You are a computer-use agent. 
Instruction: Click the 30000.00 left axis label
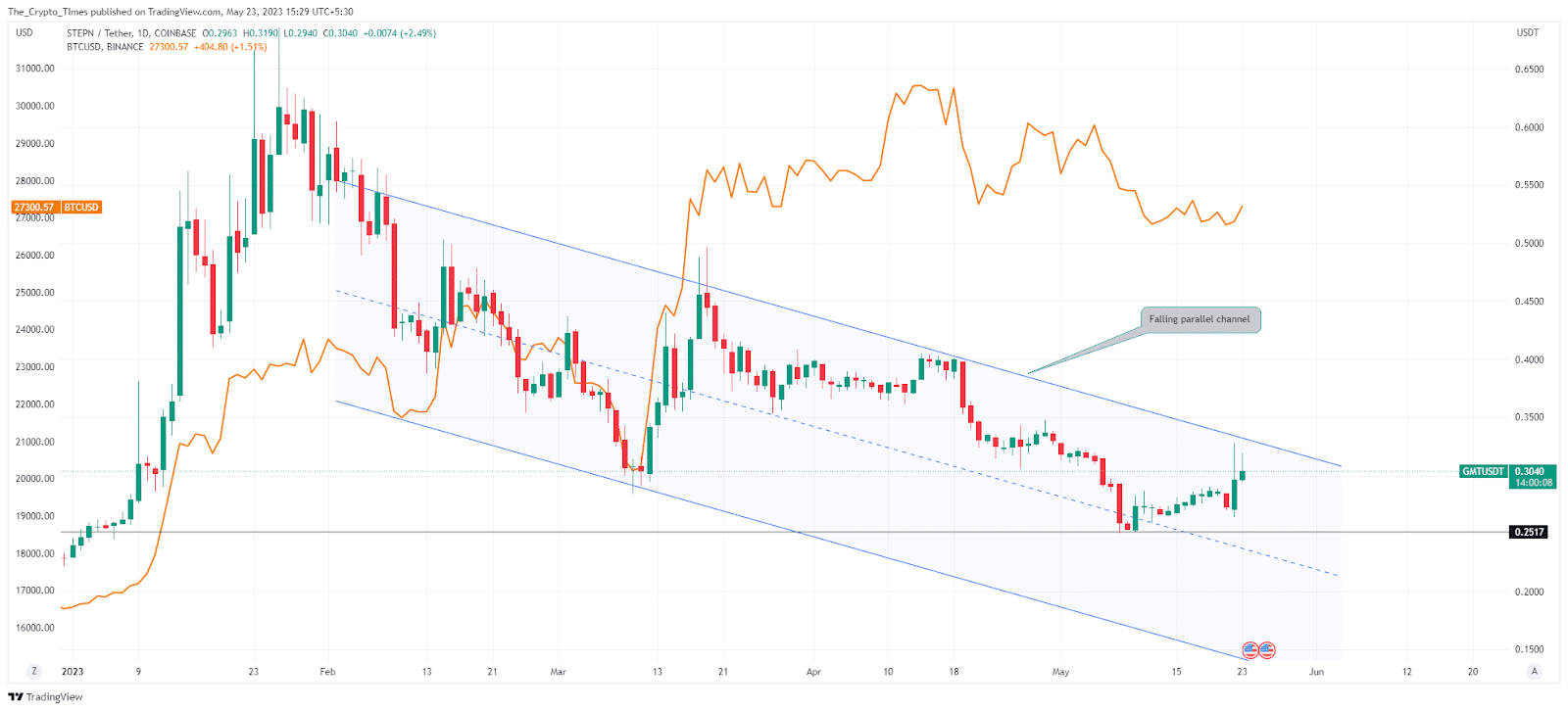click(x=35, y=106)
